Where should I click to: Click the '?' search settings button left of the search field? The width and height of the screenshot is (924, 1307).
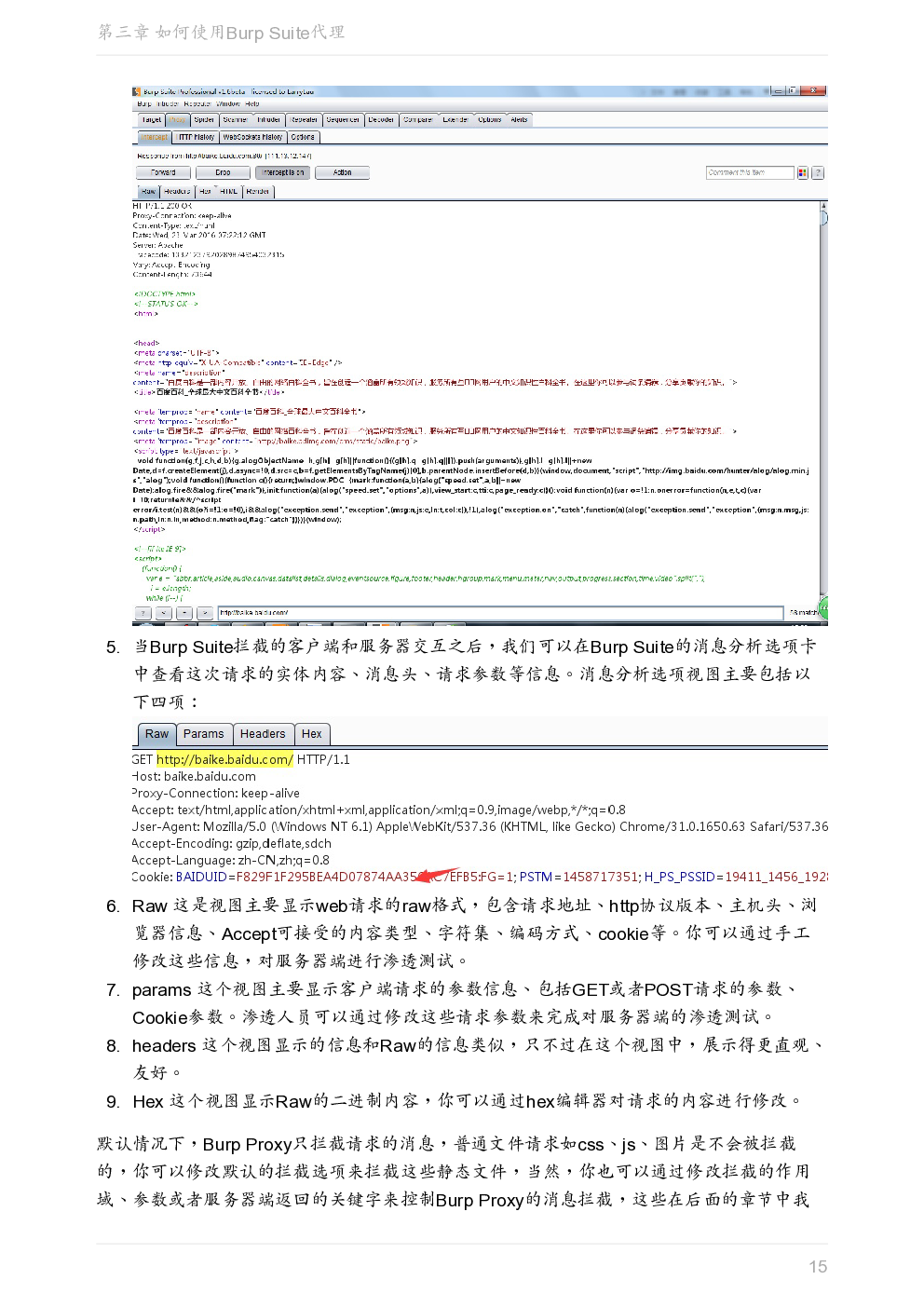[x=143, y=613]
